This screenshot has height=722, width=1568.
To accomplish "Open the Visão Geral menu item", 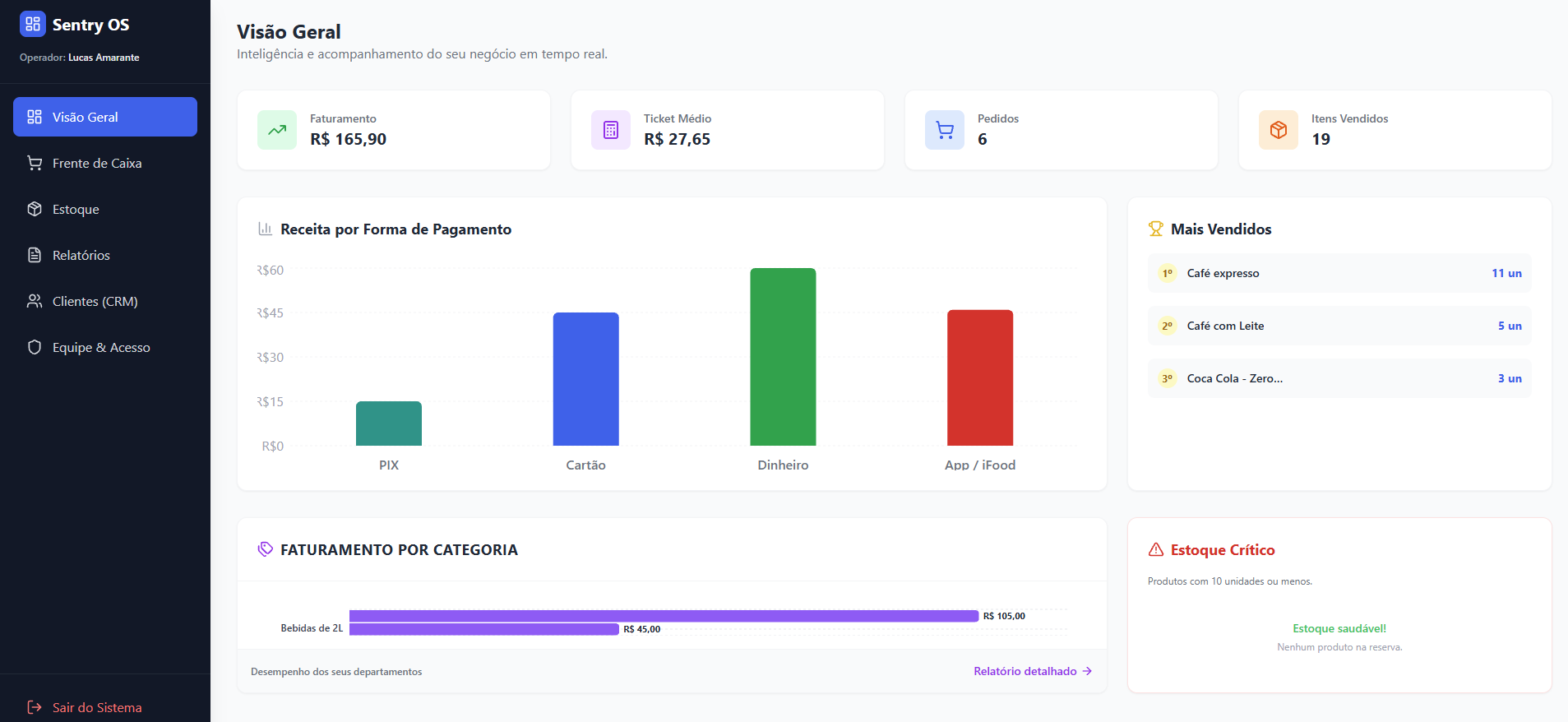I will (105, 117).
